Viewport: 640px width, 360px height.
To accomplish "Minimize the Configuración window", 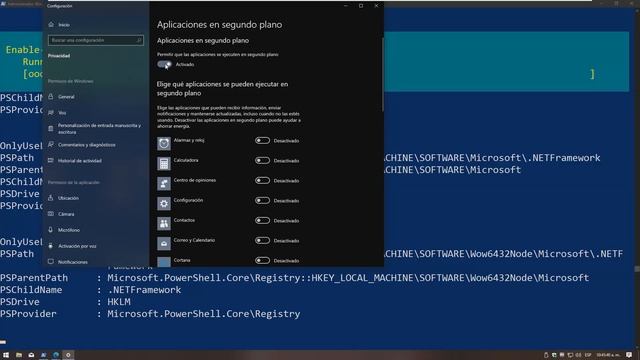I will point(346,6).
